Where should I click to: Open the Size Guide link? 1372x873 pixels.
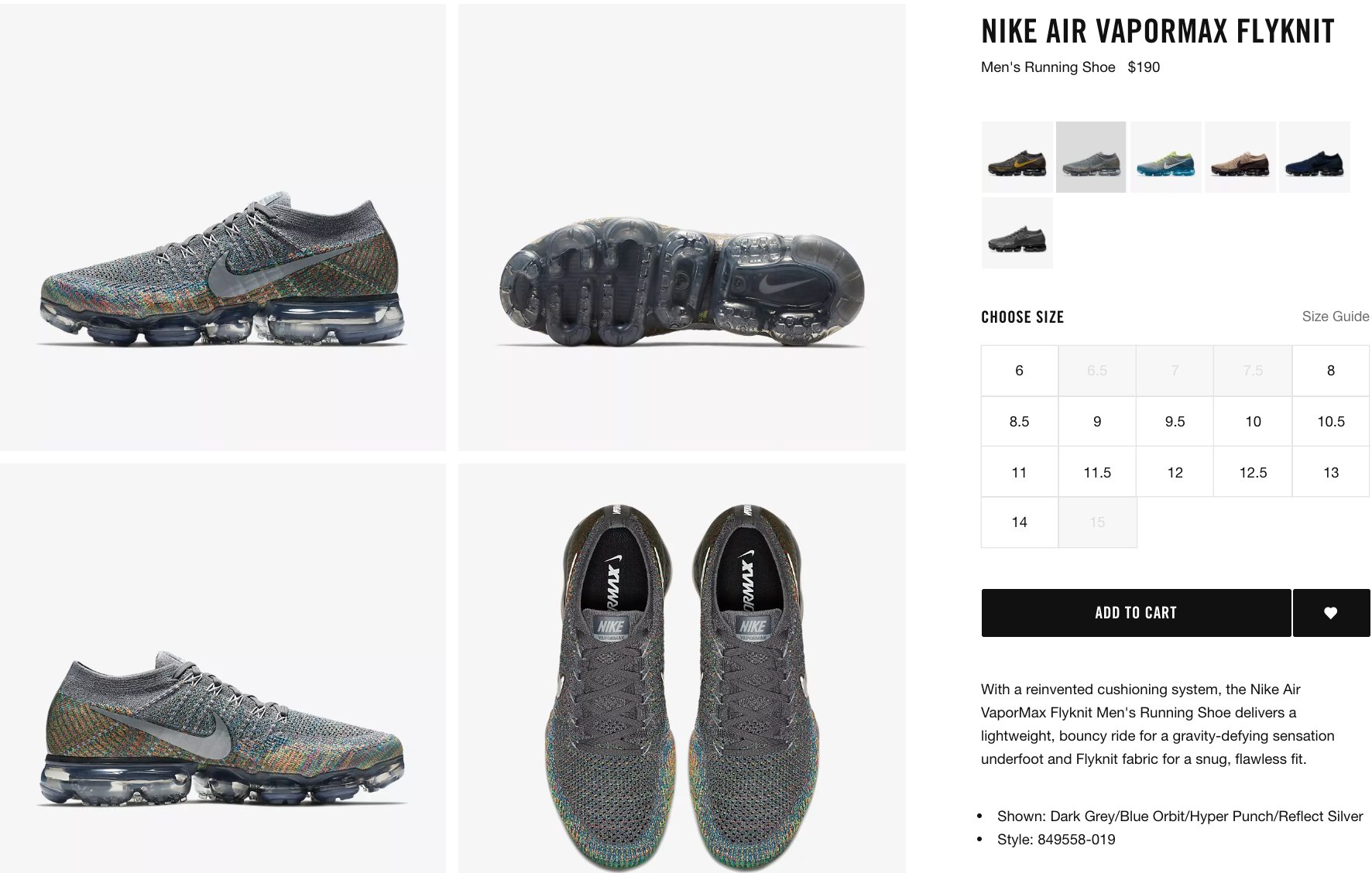[1335, 317]
